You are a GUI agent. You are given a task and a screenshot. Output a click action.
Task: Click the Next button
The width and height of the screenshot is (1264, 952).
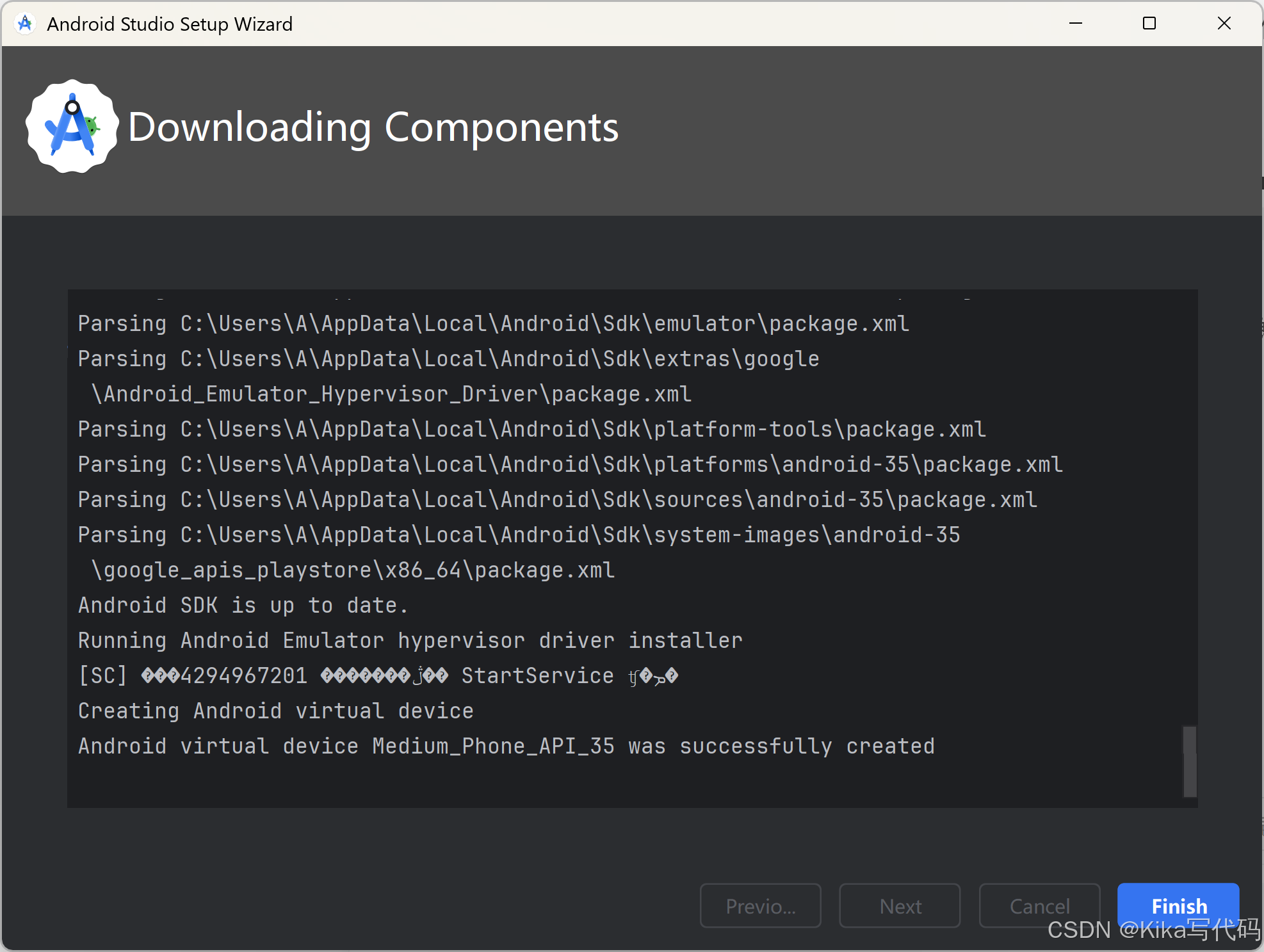point(900,905)
